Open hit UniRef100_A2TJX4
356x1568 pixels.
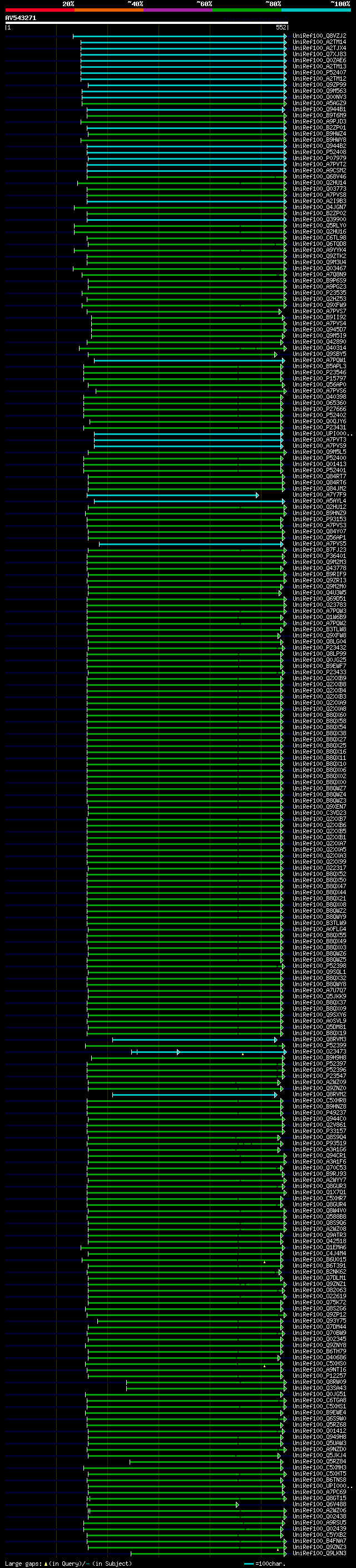319,48
